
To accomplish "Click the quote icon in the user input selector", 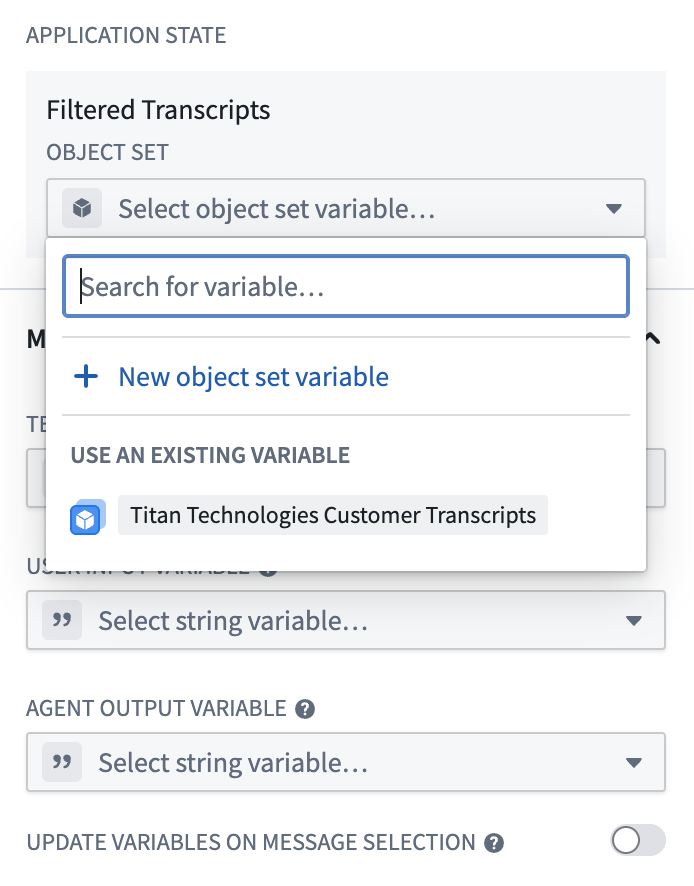I will (x=62, y=620).
